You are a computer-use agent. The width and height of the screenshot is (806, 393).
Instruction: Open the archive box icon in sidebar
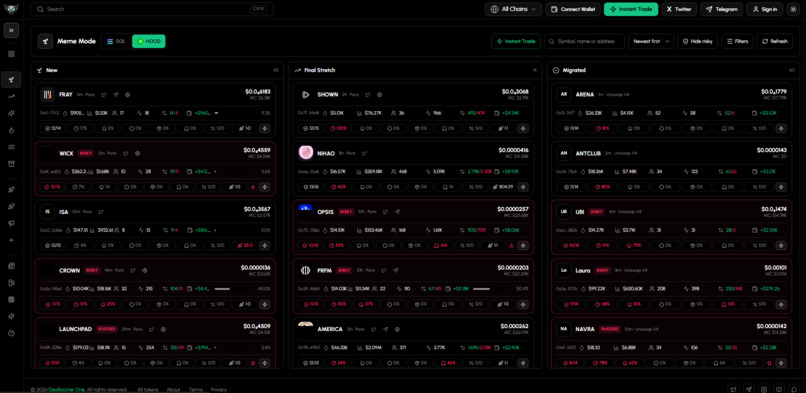11,164
